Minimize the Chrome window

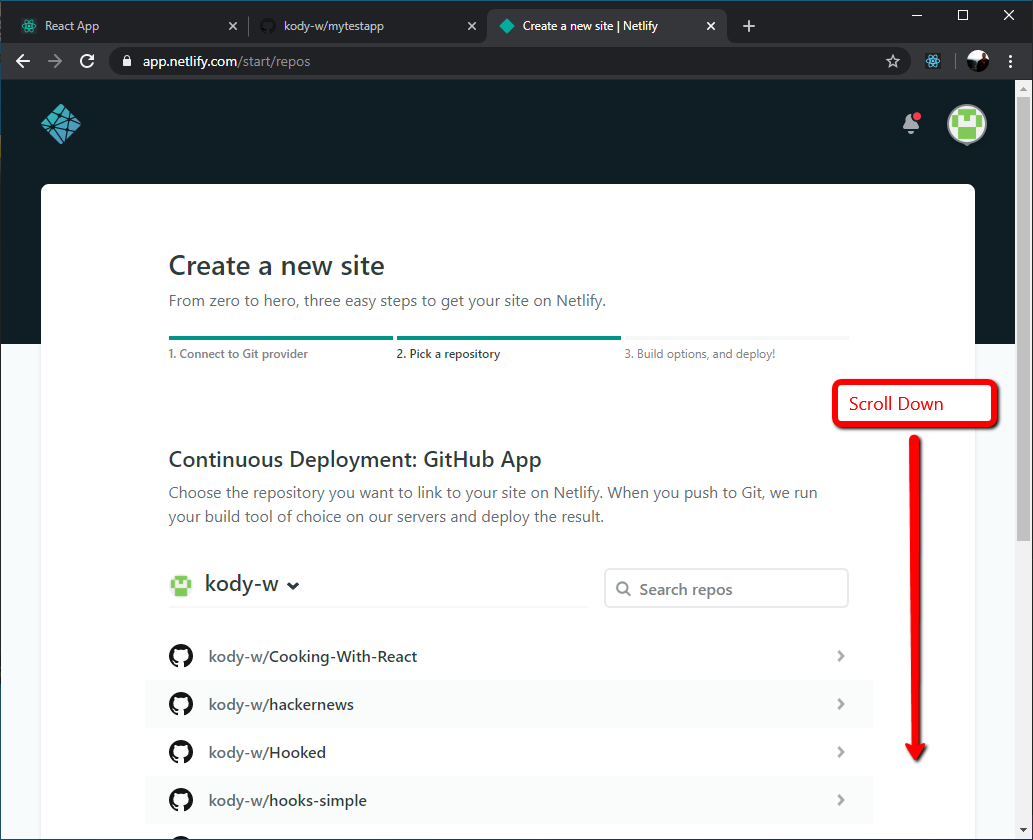pos(916,15)
